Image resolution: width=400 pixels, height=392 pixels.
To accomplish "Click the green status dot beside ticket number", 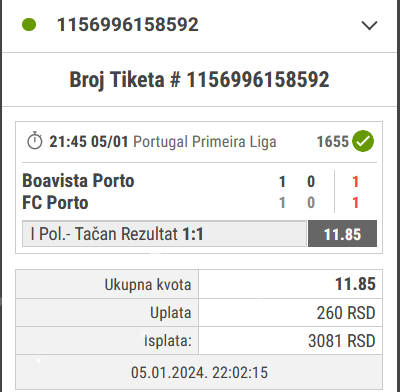I will [x=29, y=25].
